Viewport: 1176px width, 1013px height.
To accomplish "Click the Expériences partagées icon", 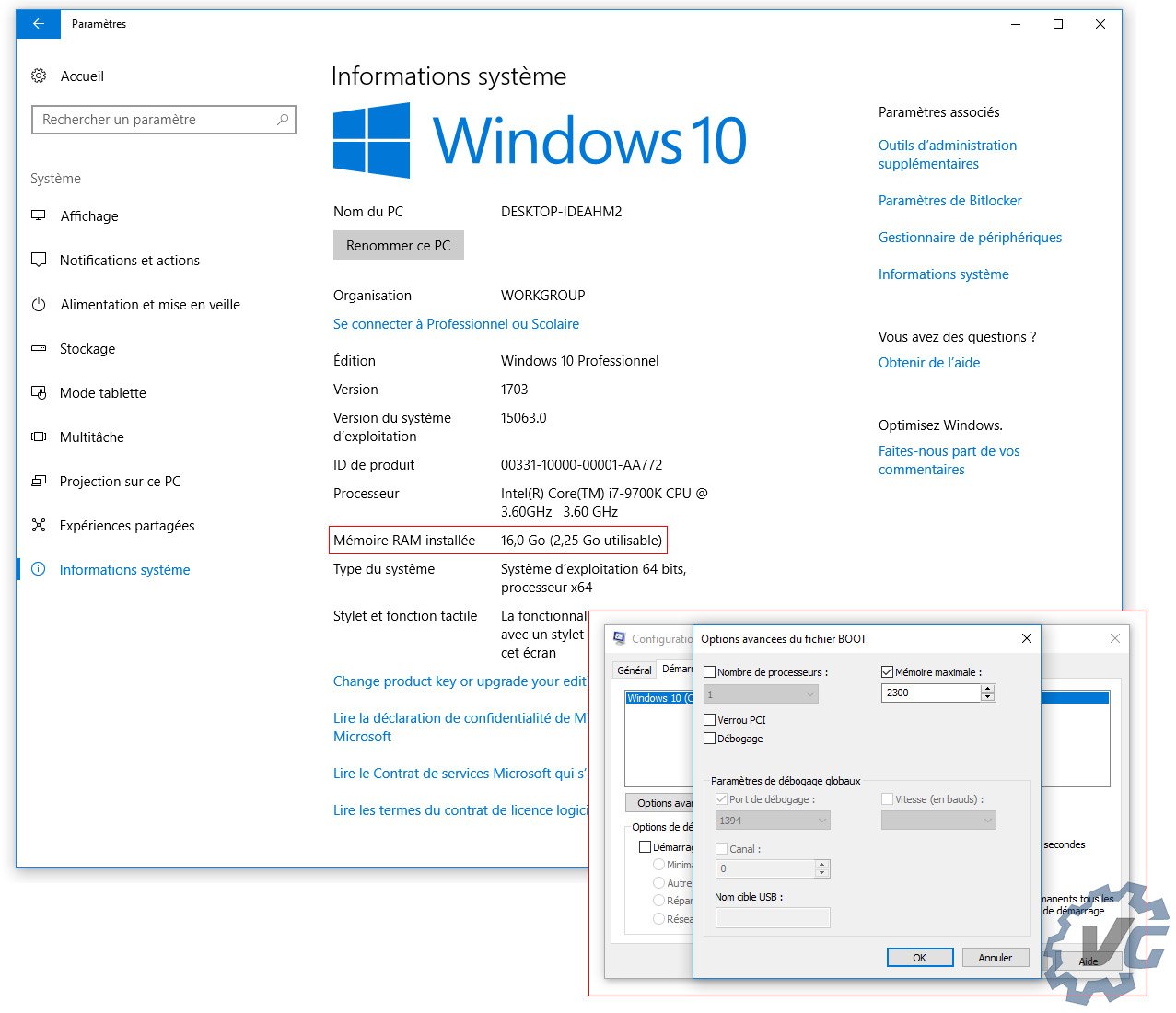I will coord(39,525).
